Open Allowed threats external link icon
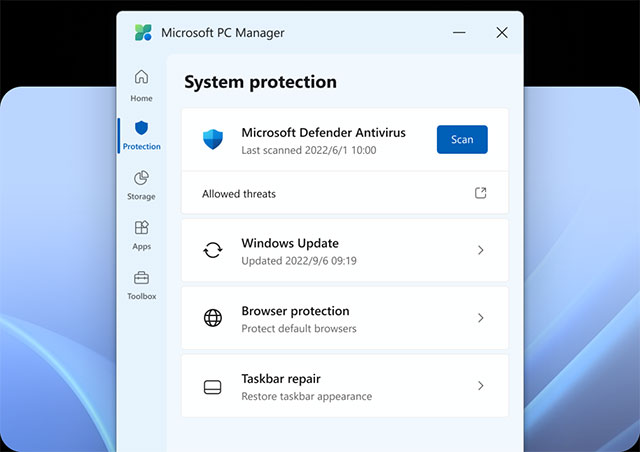The width and height of the screenshot is (640, 452). tap(480, 193)
